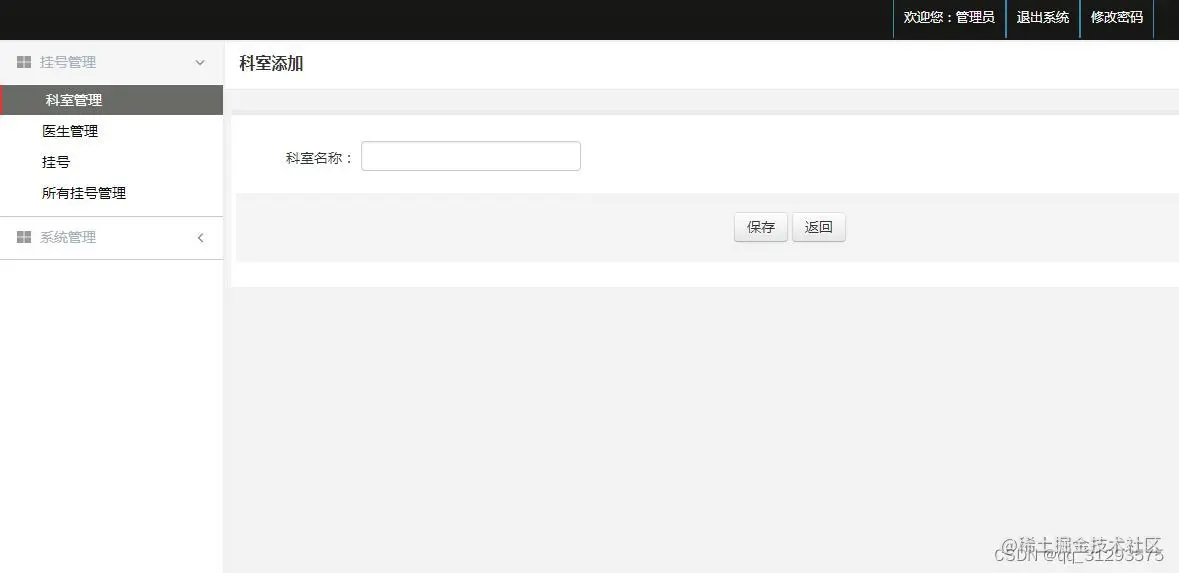Viewport: 1179px width, 573px height.
Task: Open the 挂号管理 sidebar group label
Action: [68, 62]
